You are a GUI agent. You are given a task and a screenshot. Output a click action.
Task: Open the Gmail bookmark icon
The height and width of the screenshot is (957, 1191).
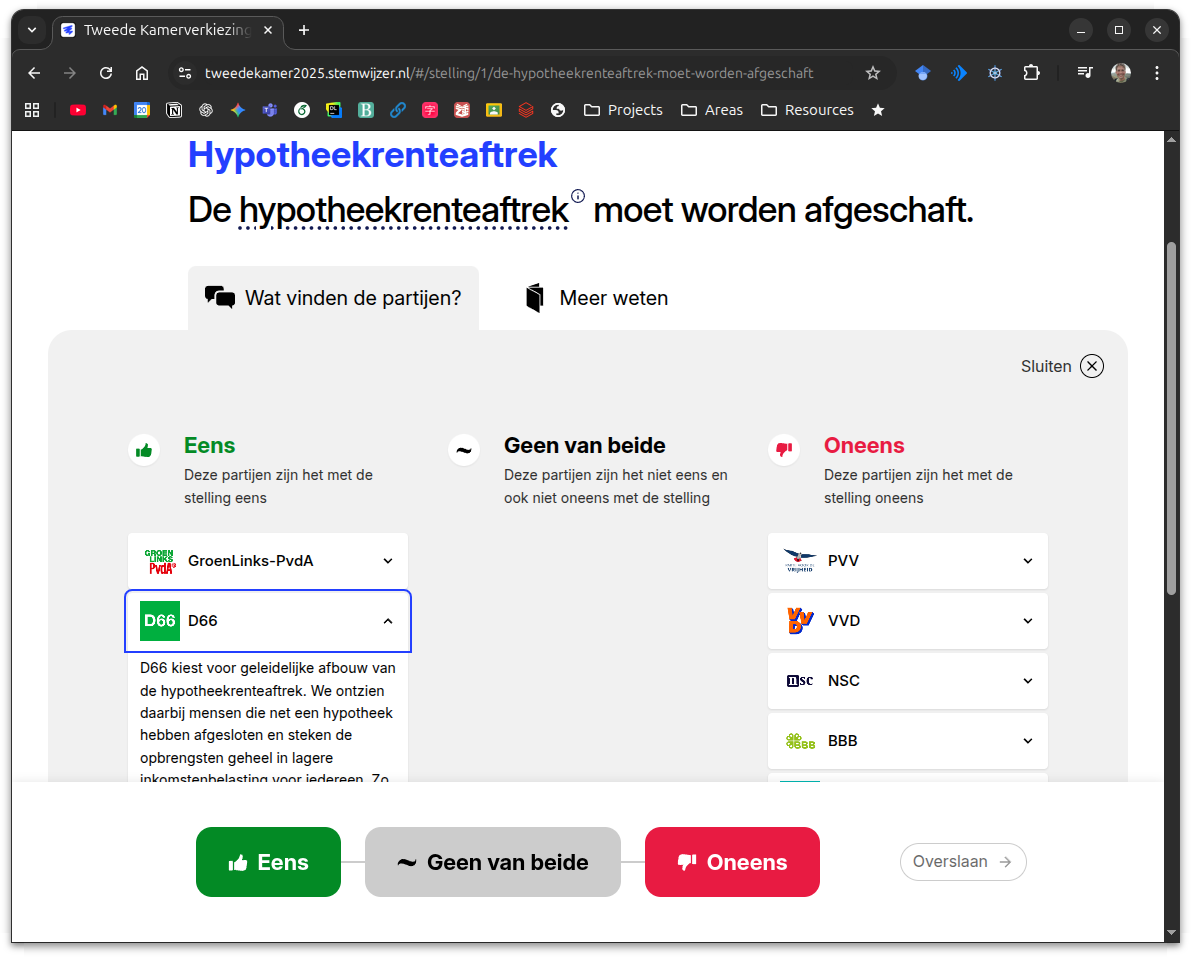[110, 110]
